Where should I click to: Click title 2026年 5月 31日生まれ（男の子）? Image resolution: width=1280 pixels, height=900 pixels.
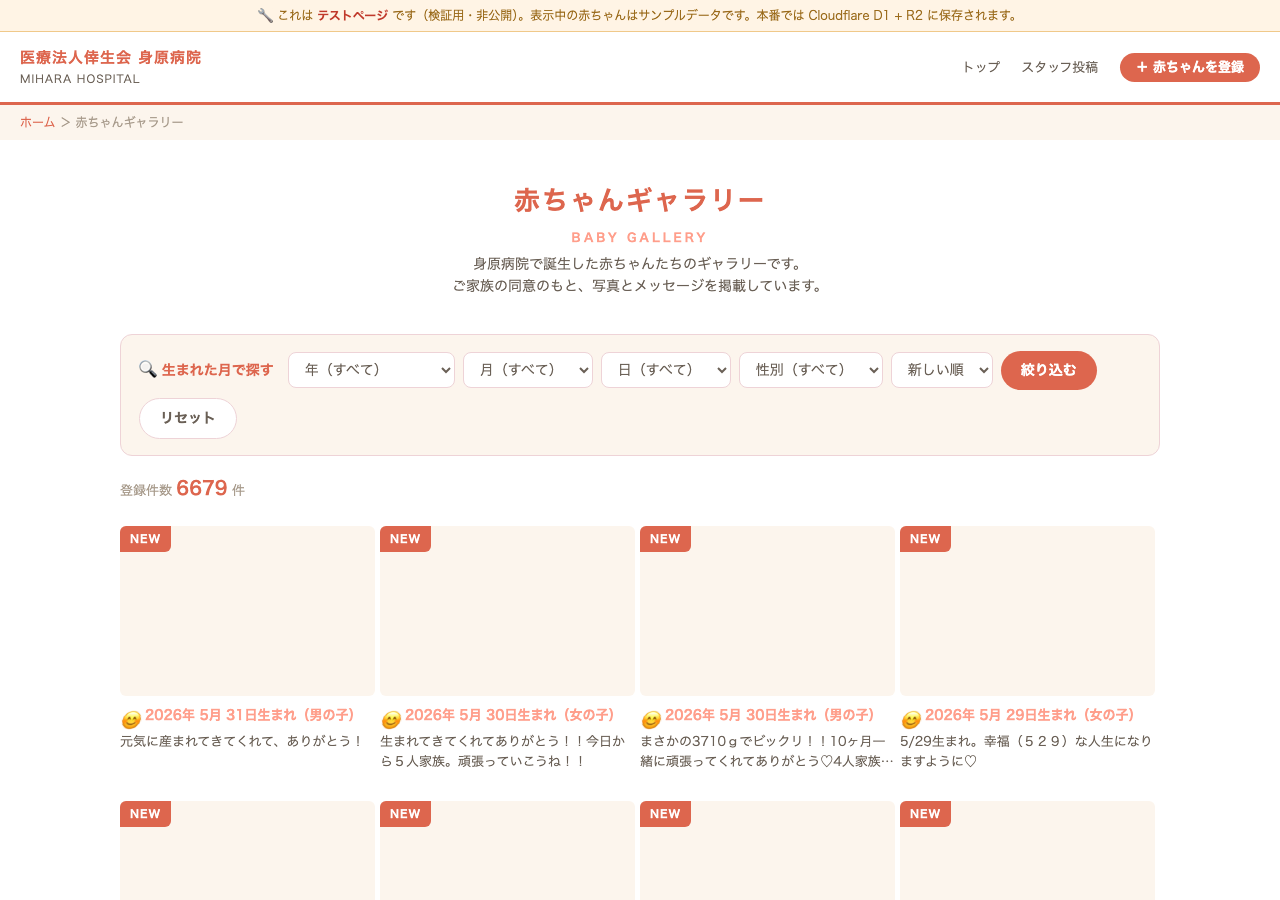[250, 715]
